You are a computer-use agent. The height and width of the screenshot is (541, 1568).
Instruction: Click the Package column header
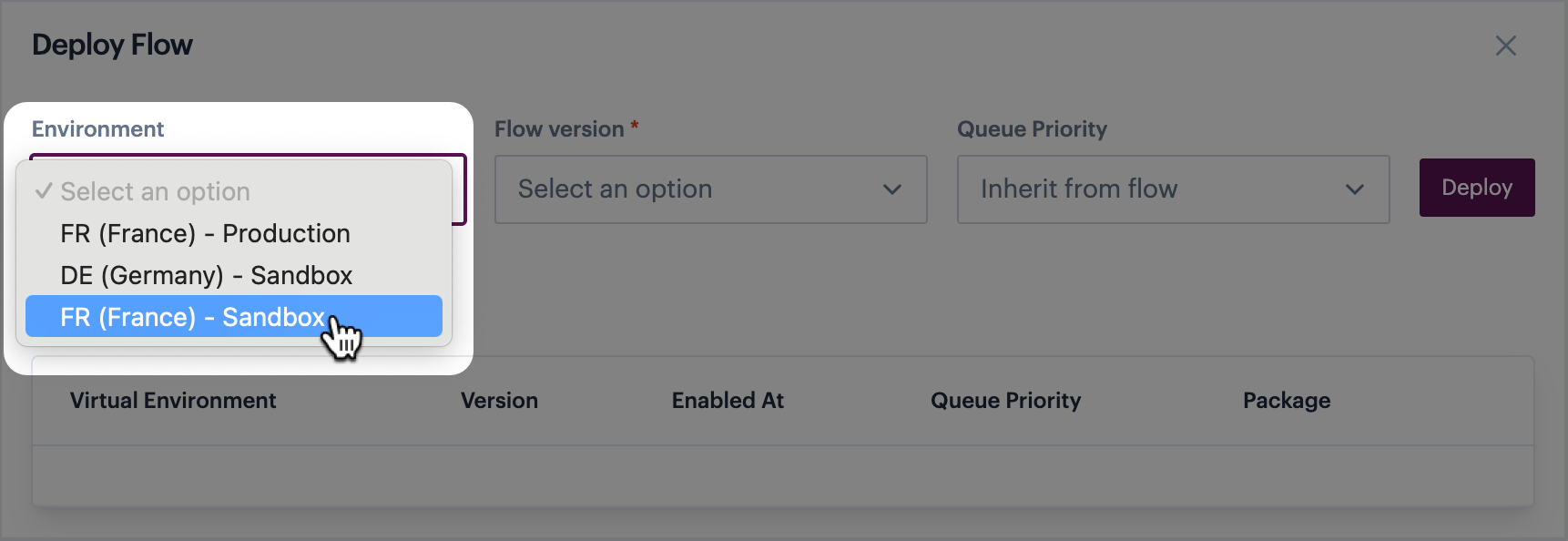click(1287, 401)
